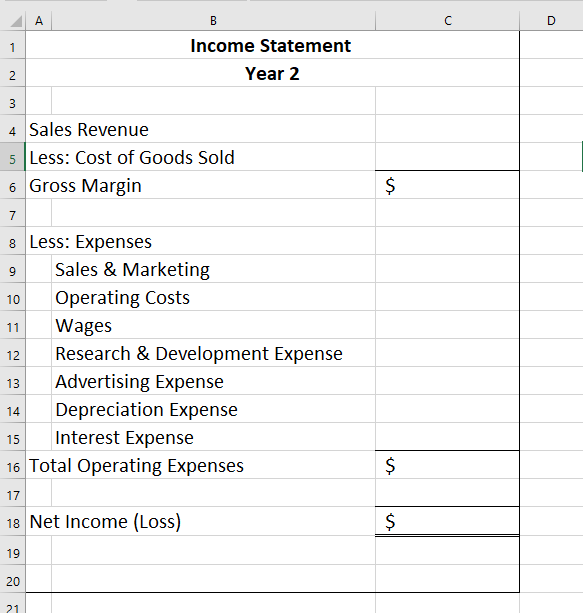
Task: Click the Gross Margin dollar amount cell
Action: [x=448, y=185]
